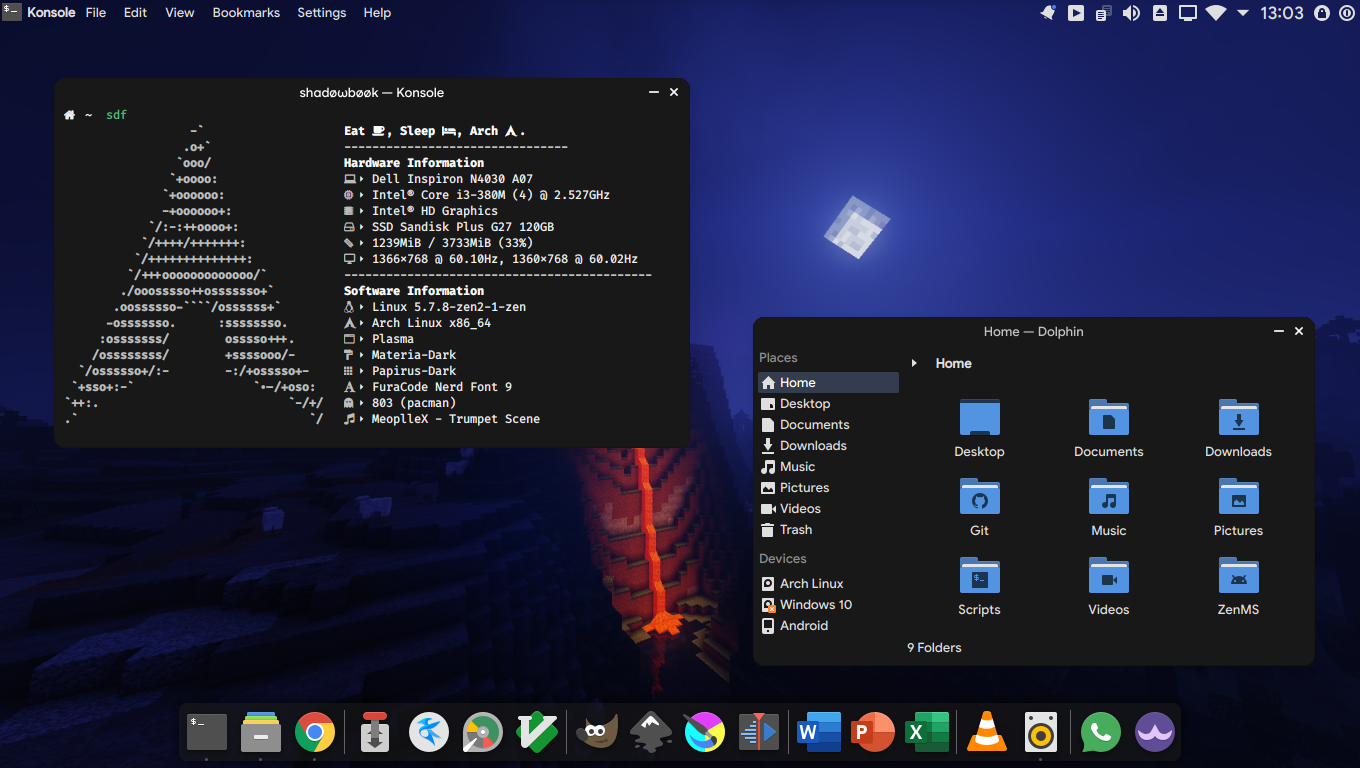Select Windows 10 device in Dolphin
Image resolution: width=1360 pixels, height=768 pixels.
coord(828,604)
